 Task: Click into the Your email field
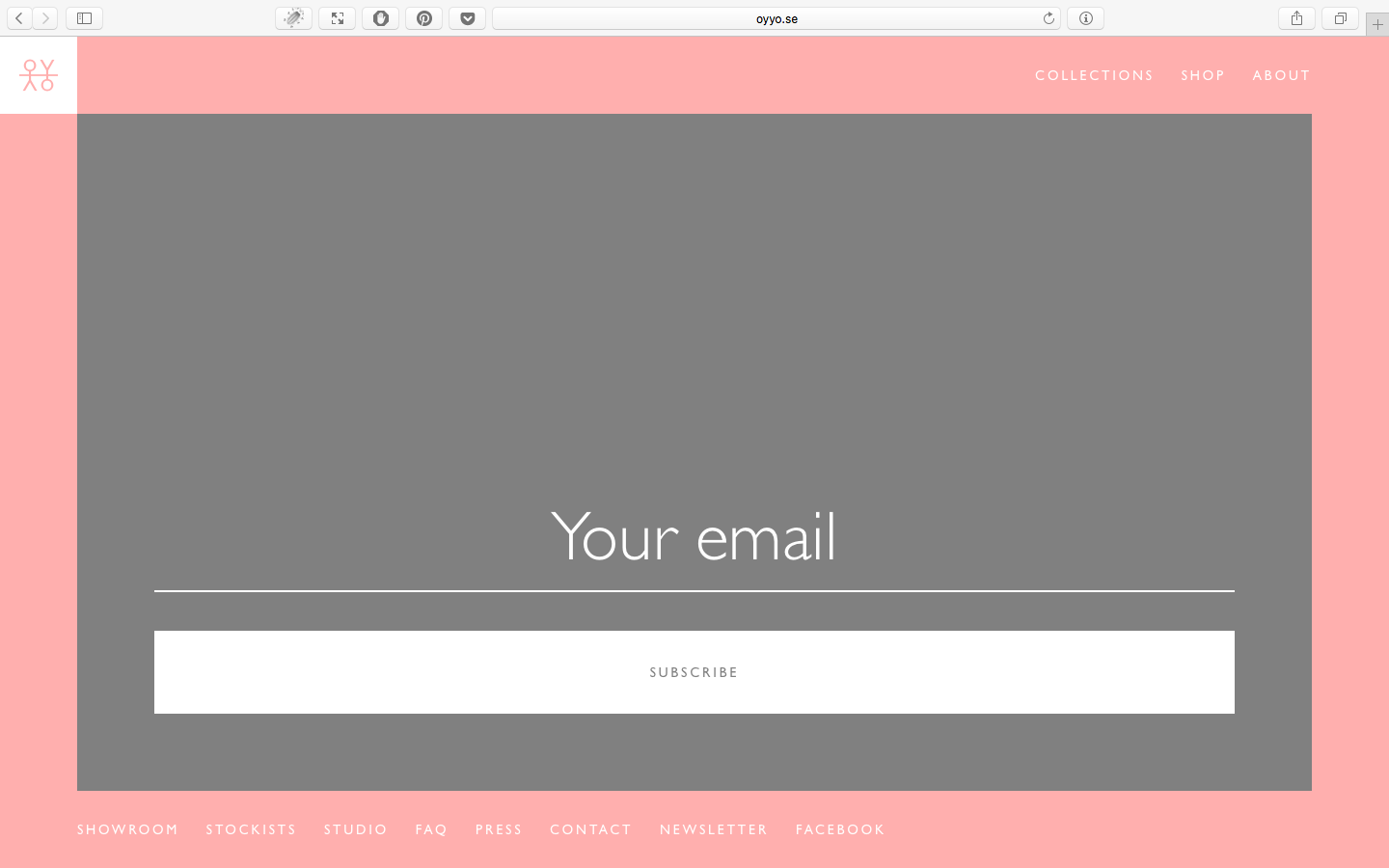point(694,538)
